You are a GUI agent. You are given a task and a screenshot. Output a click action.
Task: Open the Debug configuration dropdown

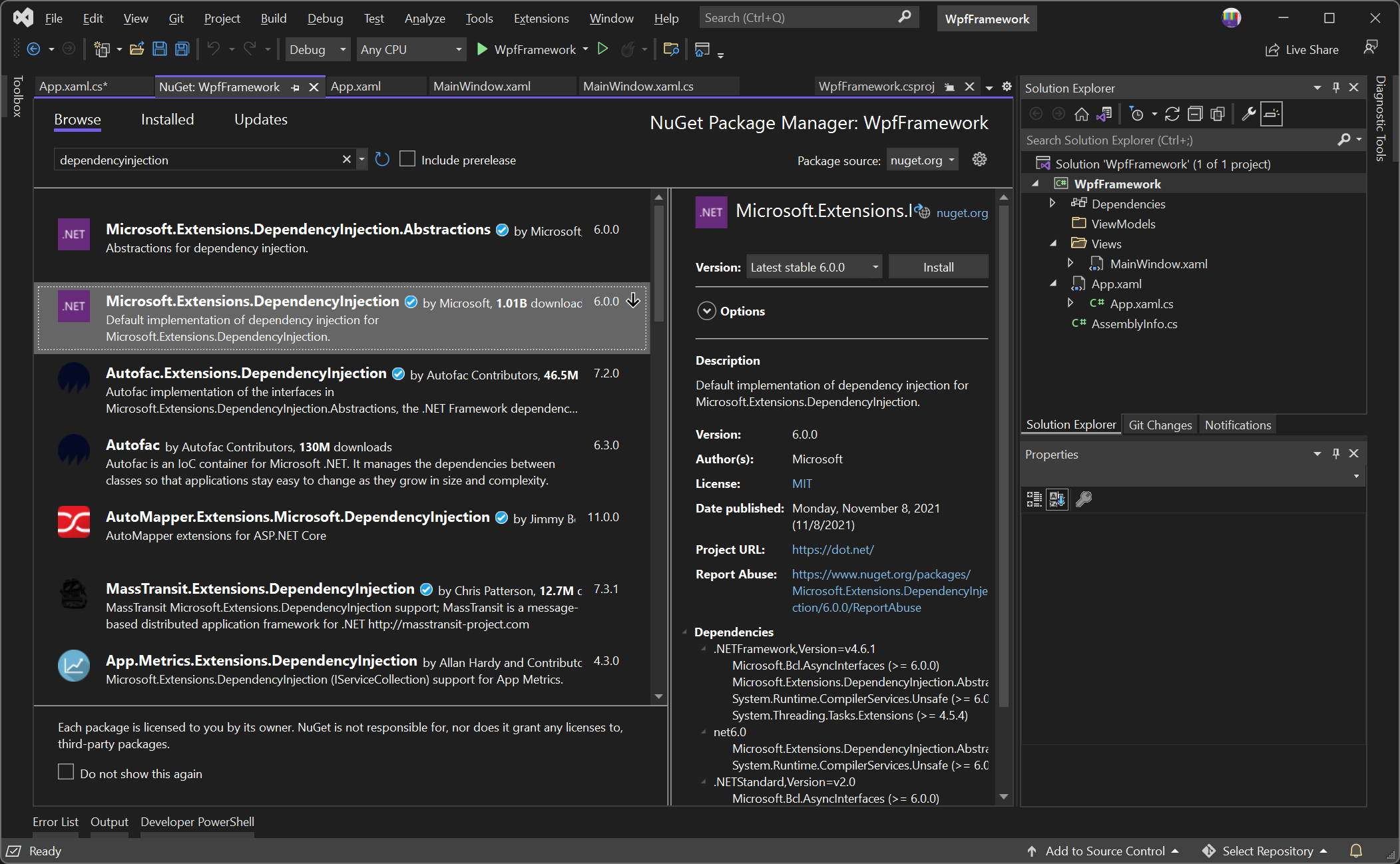click(318, 49)
